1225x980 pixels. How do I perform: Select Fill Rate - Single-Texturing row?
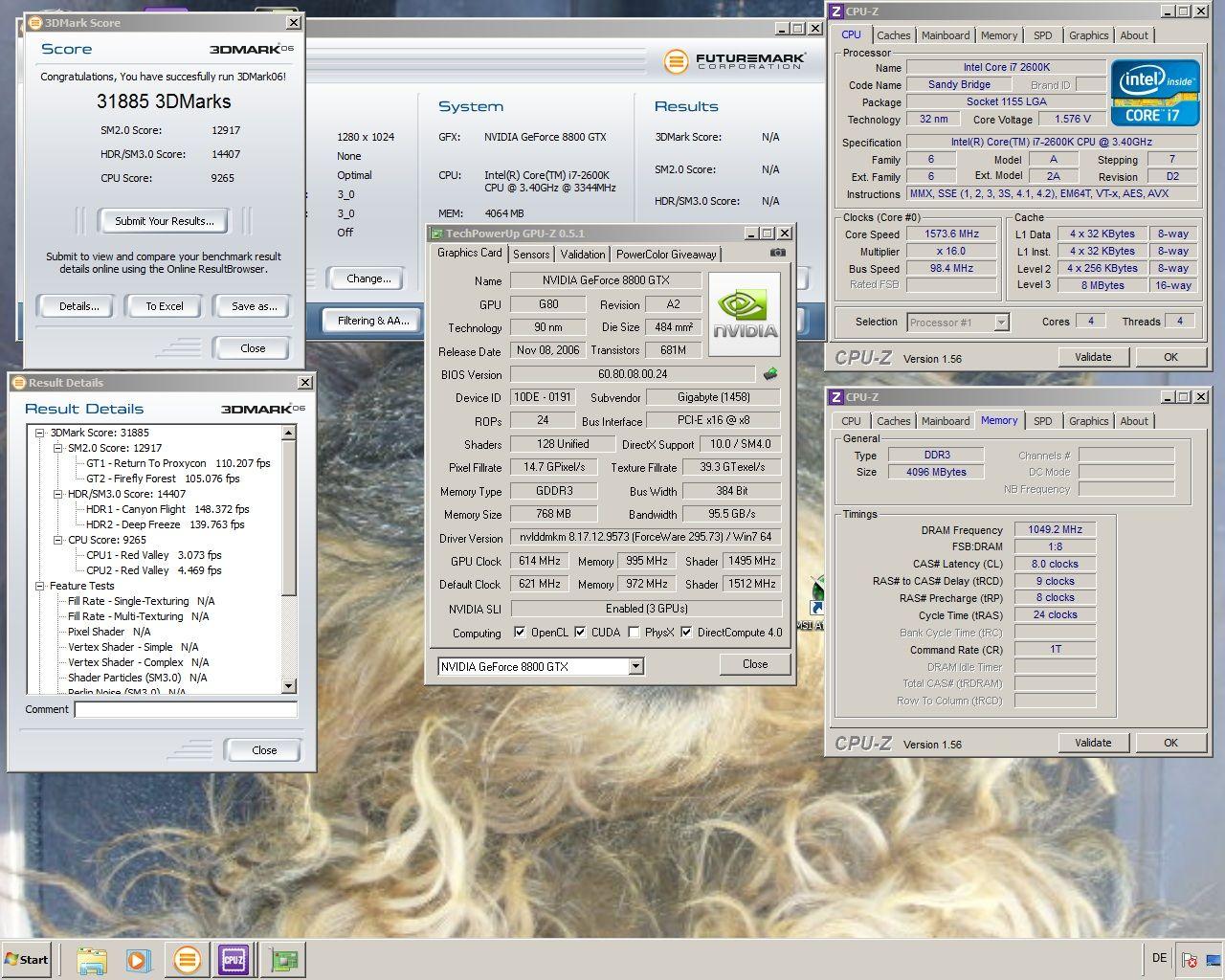tap(141, 601)
